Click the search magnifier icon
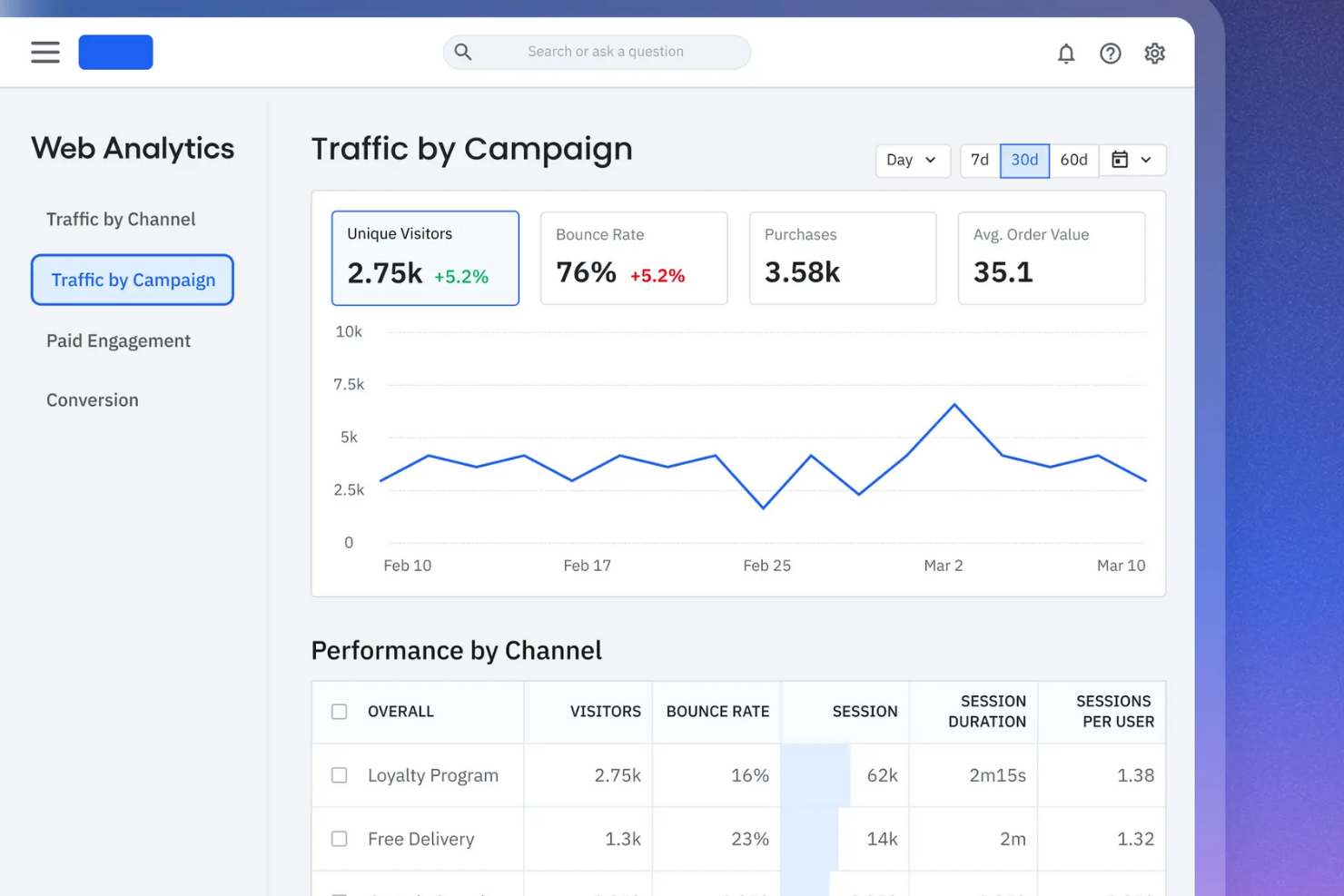 pos(463,53)
